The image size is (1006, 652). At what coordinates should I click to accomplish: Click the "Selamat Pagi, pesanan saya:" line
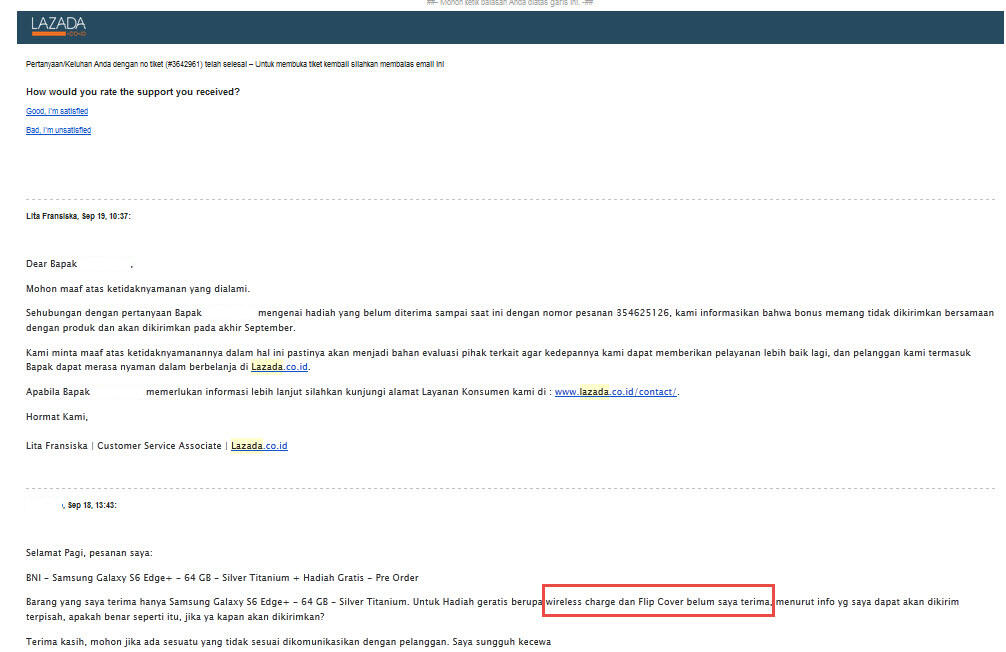pos(89,553)
